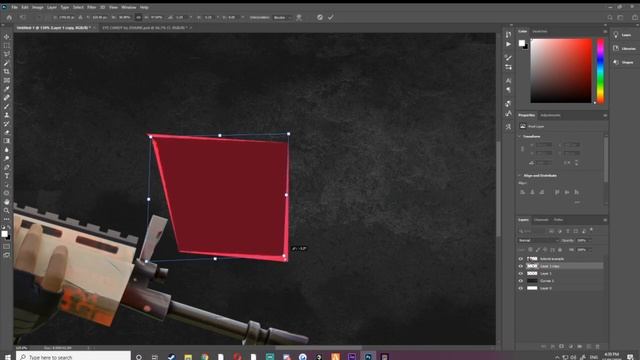Switch to the Adjustments tab
The width and height of the screenshot is (640, 360).
(x=550, y=116)
